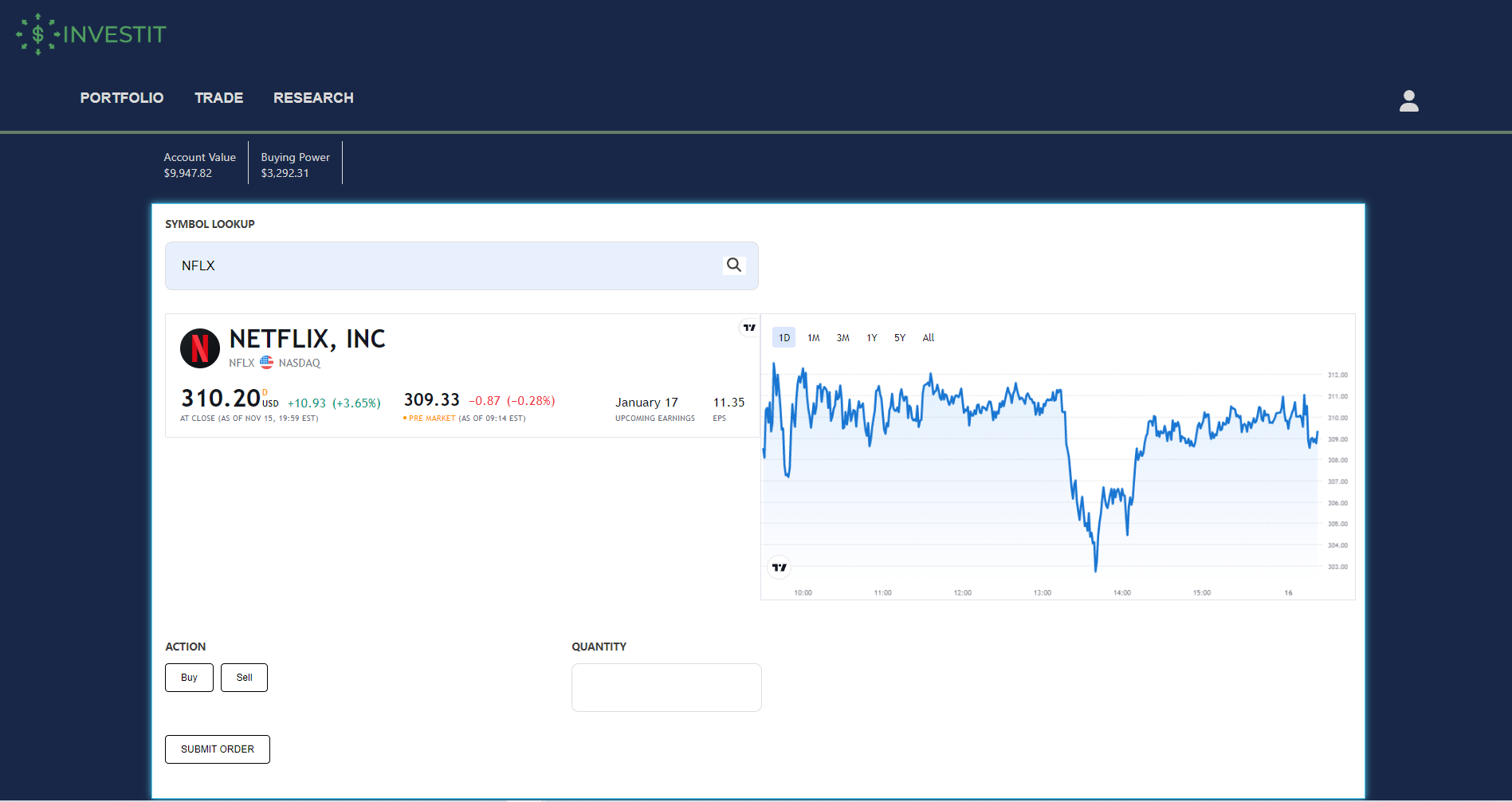Viewport: 1512px width, 802px height.
Task: Click the TradingView icon above the chart
Action: tap(748, 327)
